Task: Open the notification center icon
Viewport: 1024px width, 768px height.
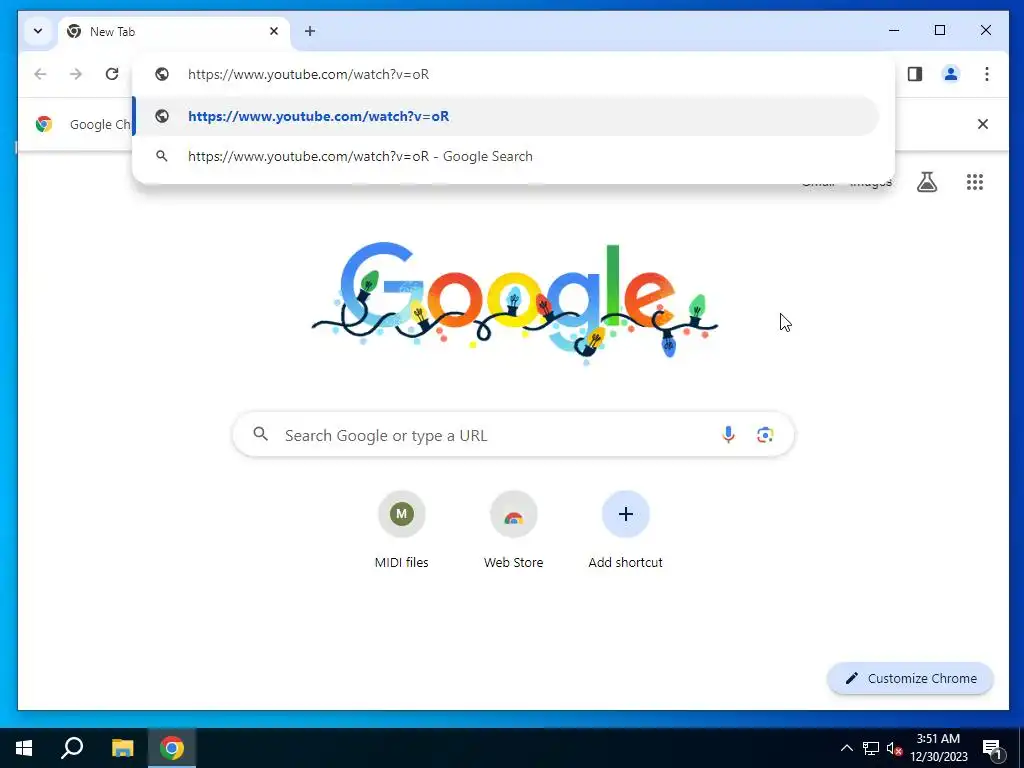Action: click(992, 748)
